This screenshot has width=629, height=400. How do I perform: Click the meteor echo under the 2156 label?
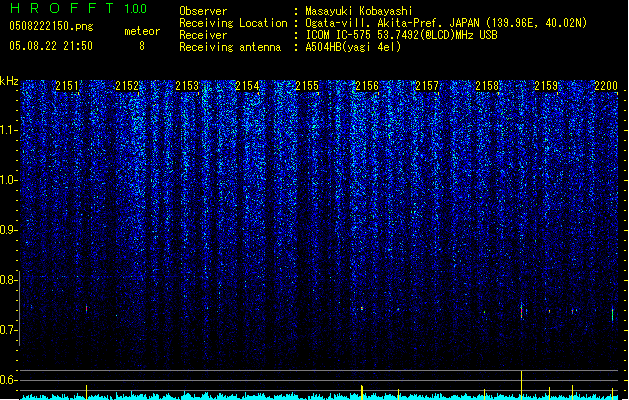[362, 309]
